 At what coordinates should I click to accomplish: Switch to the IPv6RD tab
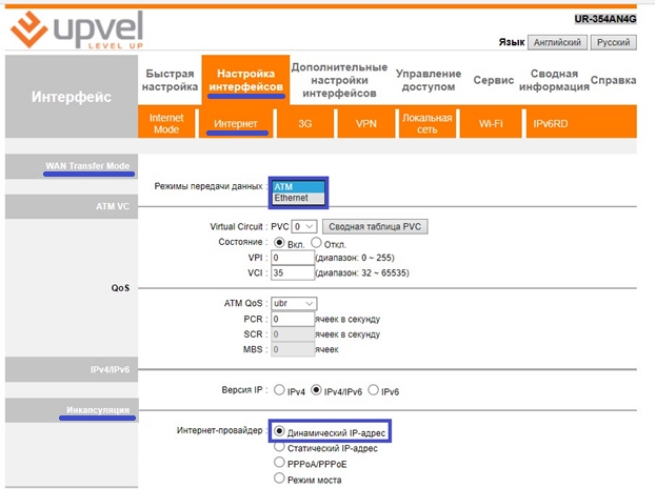click(x=553, y=124)
